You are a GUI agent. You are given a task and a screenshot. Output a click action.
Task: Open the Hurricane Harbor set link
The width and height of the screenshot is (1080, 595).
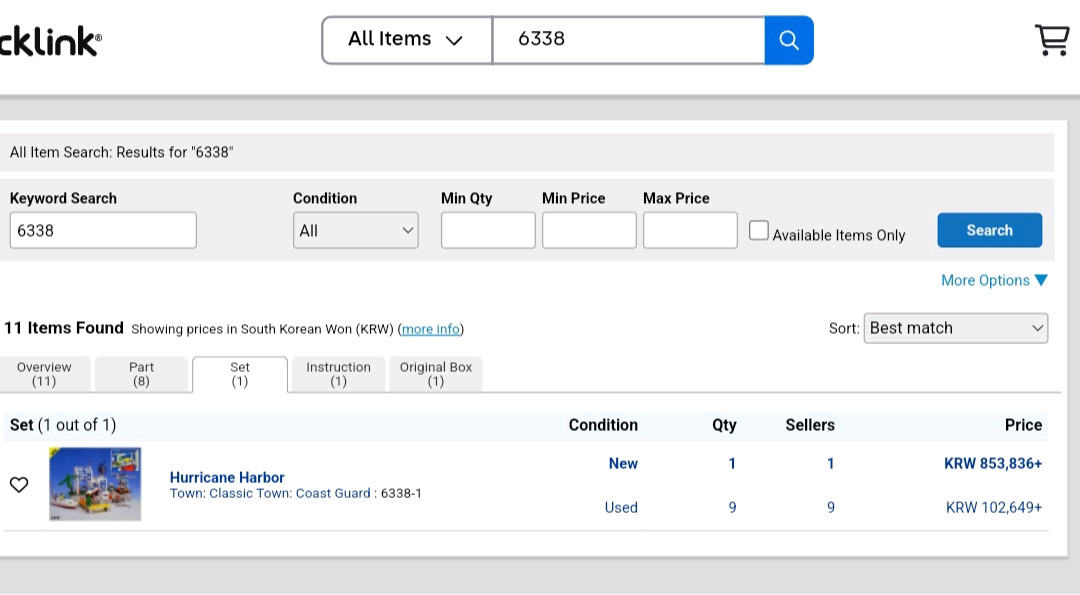click(x=227, y=477)
